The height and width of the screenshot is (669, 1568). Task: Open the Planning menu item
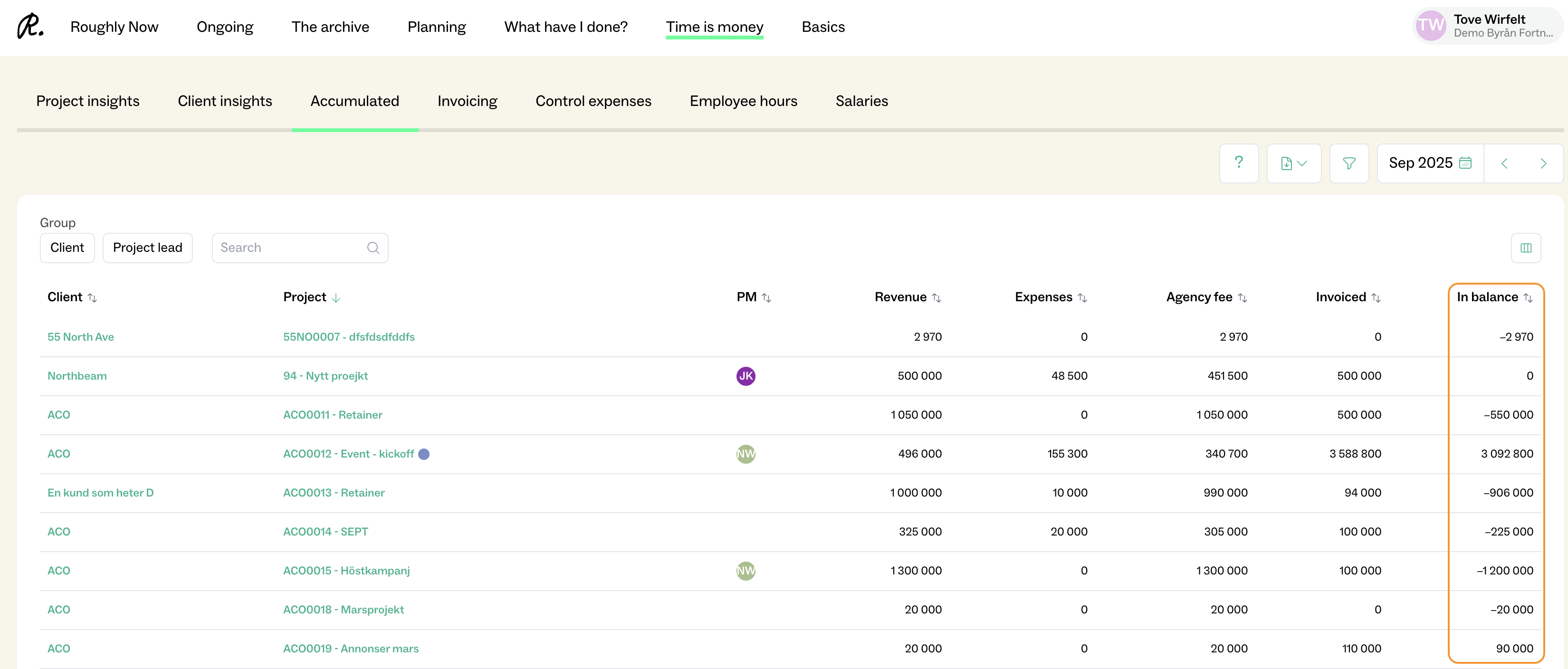pyautogui.click(x=437, y=27)
